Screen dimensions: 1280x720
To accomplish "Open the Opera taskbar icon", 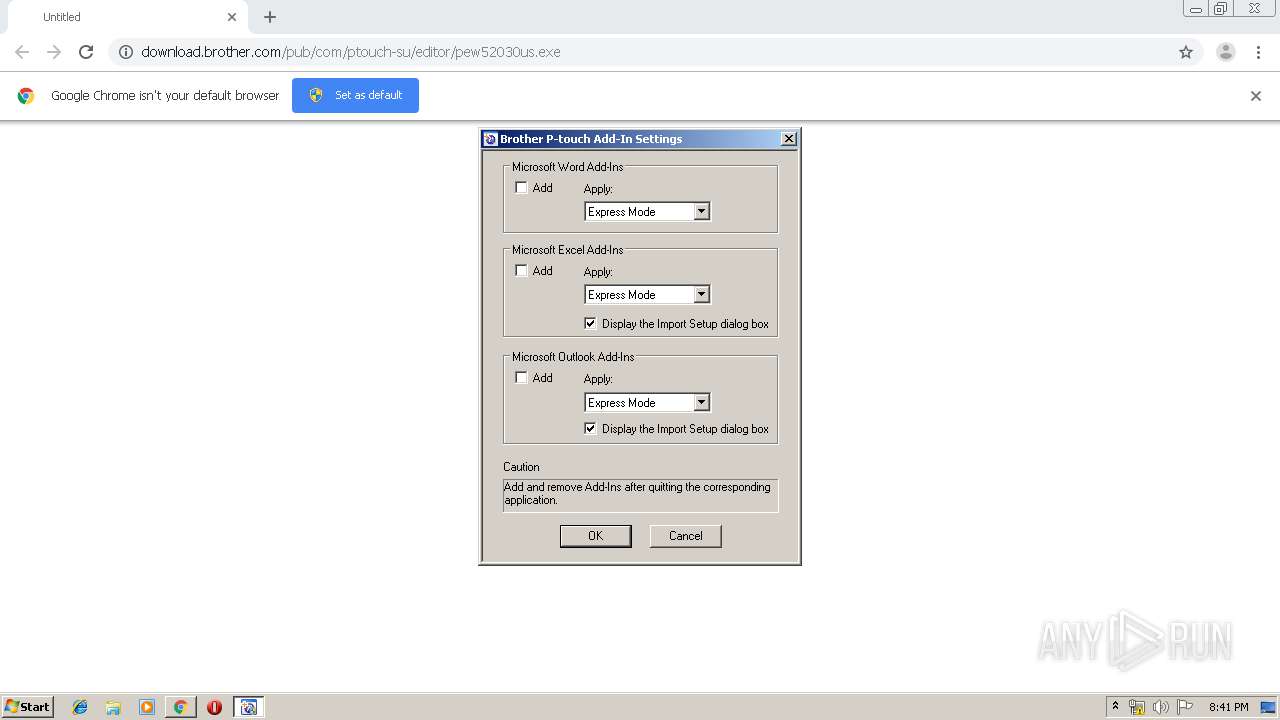I will pyautogui.click(x=214, y=707).
